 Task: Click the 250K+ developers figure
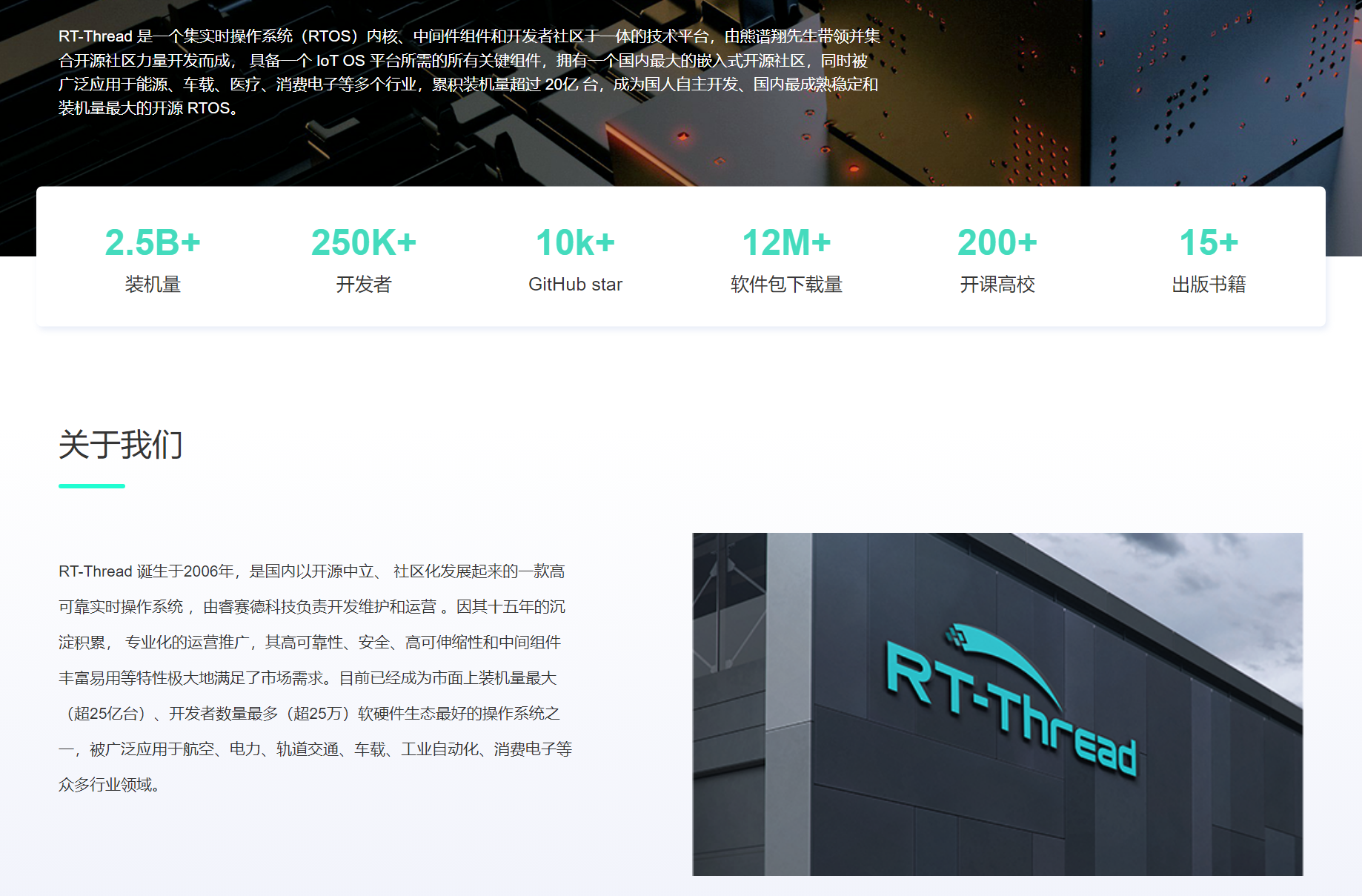pyautogui.click(x=364, y=242)
